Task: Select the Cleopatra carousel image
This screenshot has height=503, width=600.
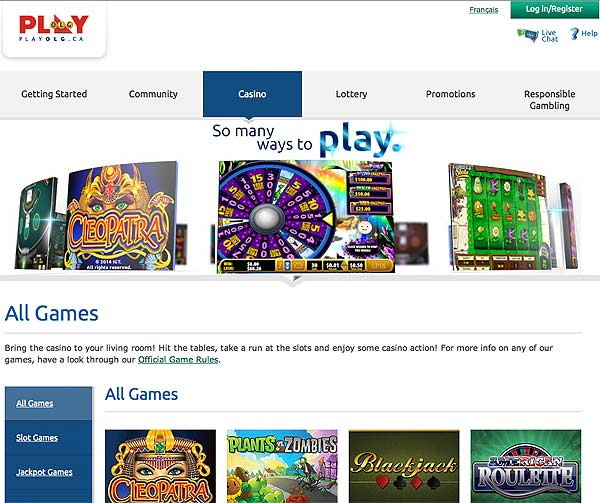Action: (x=121, y=216)
